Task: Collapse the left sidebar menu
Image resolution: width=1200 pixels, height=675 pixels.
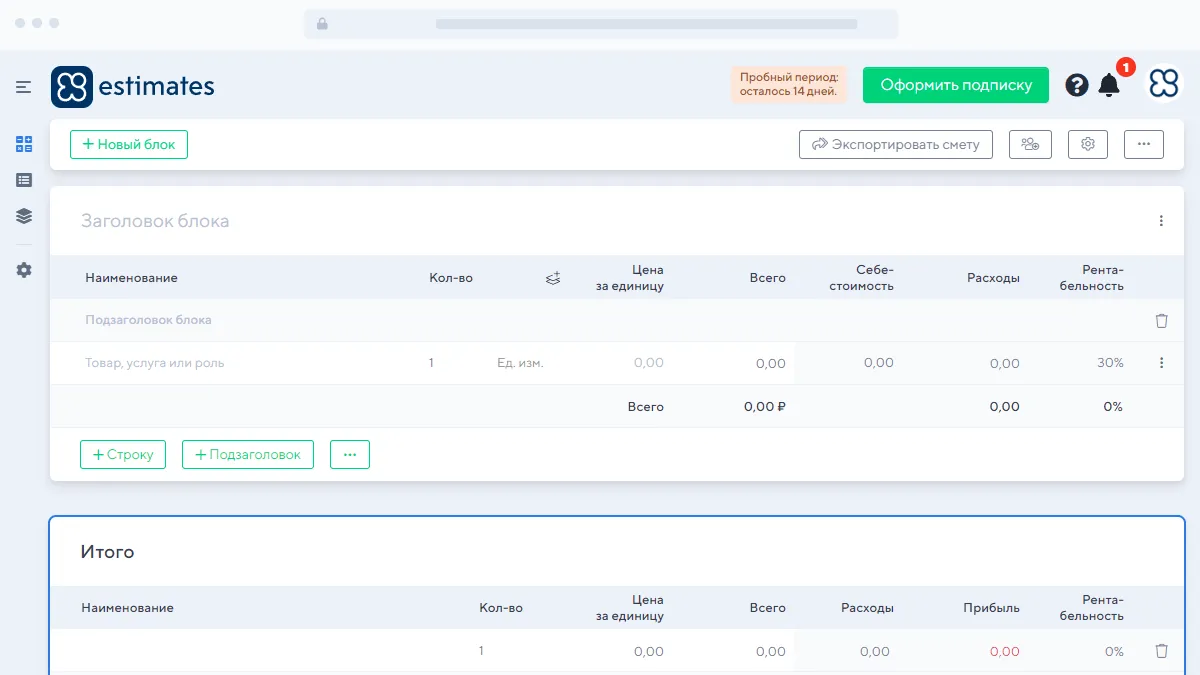Action: [x=24, y=87]
